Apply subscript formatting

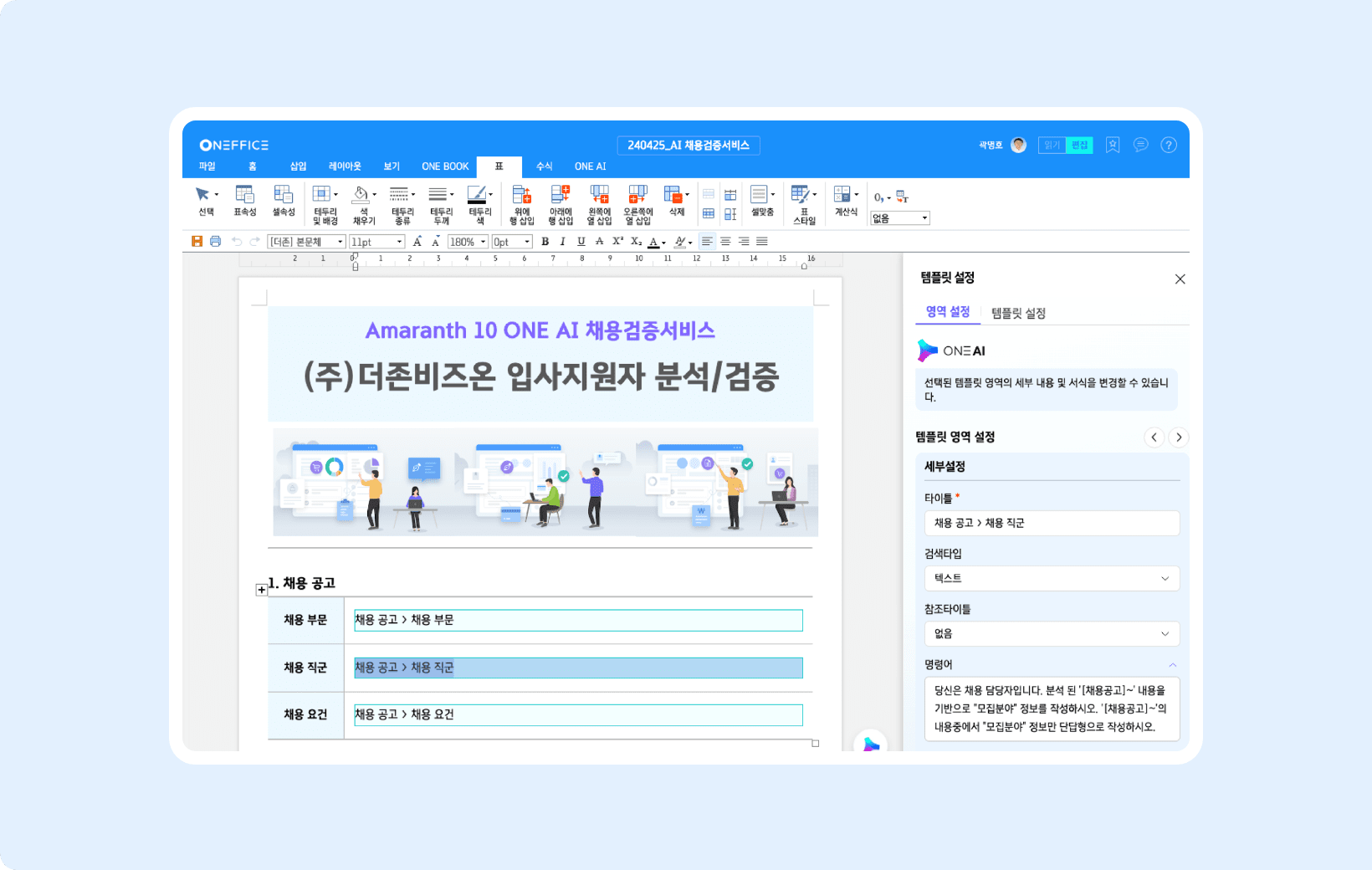[636, 242]
